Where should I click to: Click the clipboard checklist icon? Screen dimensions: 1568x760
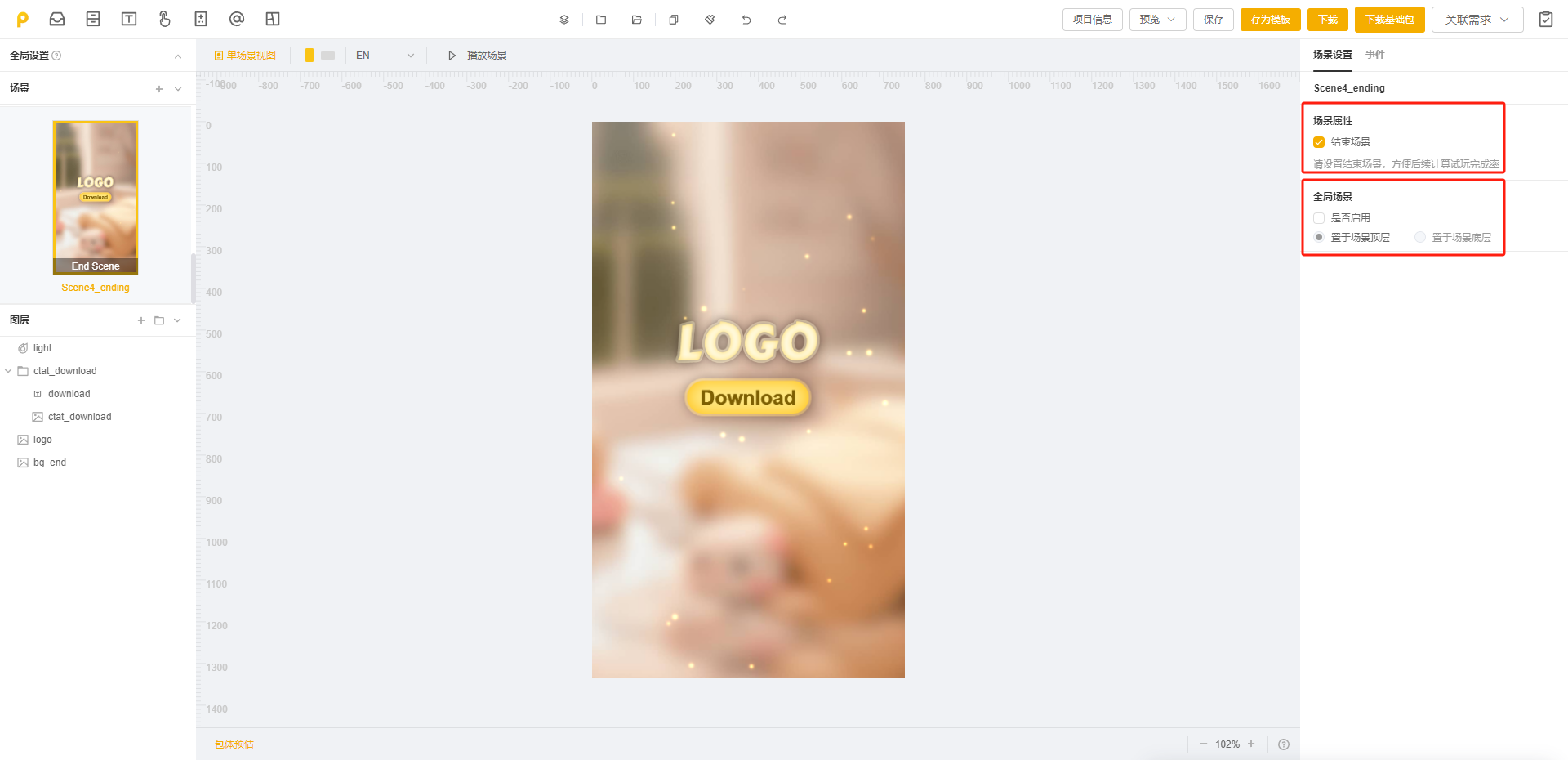click(x=1546, y=19)
